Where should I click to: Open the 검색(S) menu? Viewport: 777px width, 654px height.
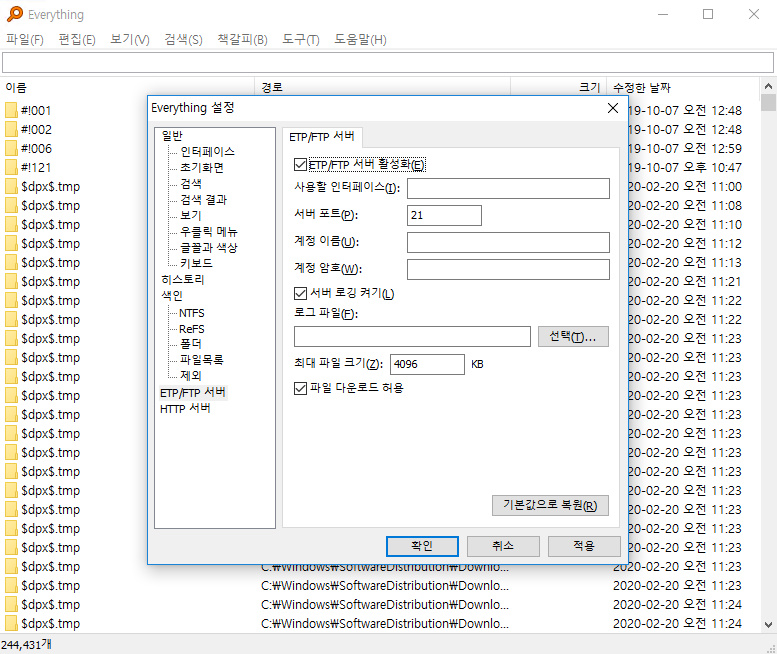[183, 39]
